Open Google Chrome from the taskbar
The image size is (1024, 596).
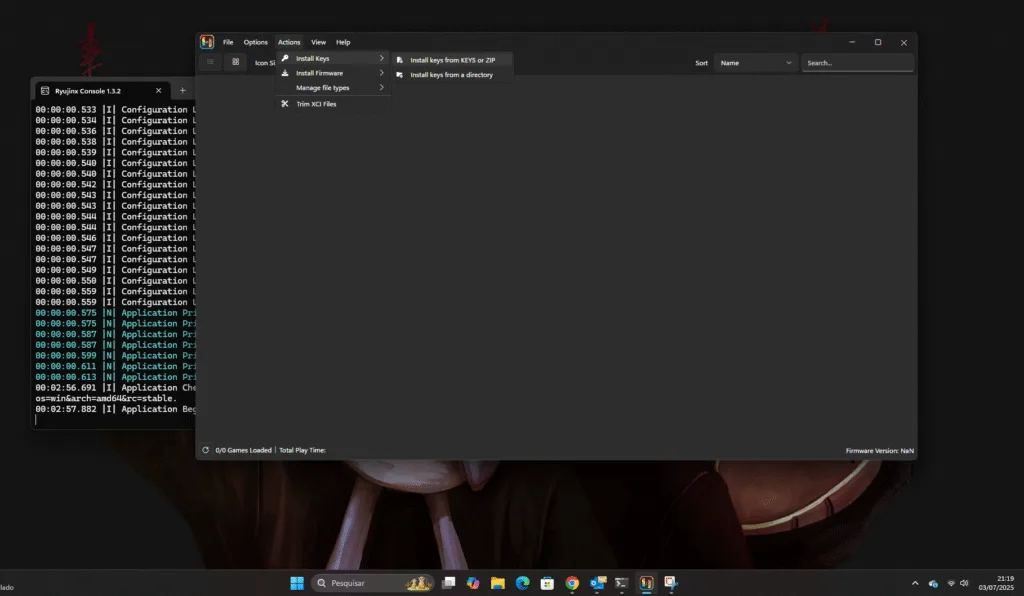pos(572,583)
